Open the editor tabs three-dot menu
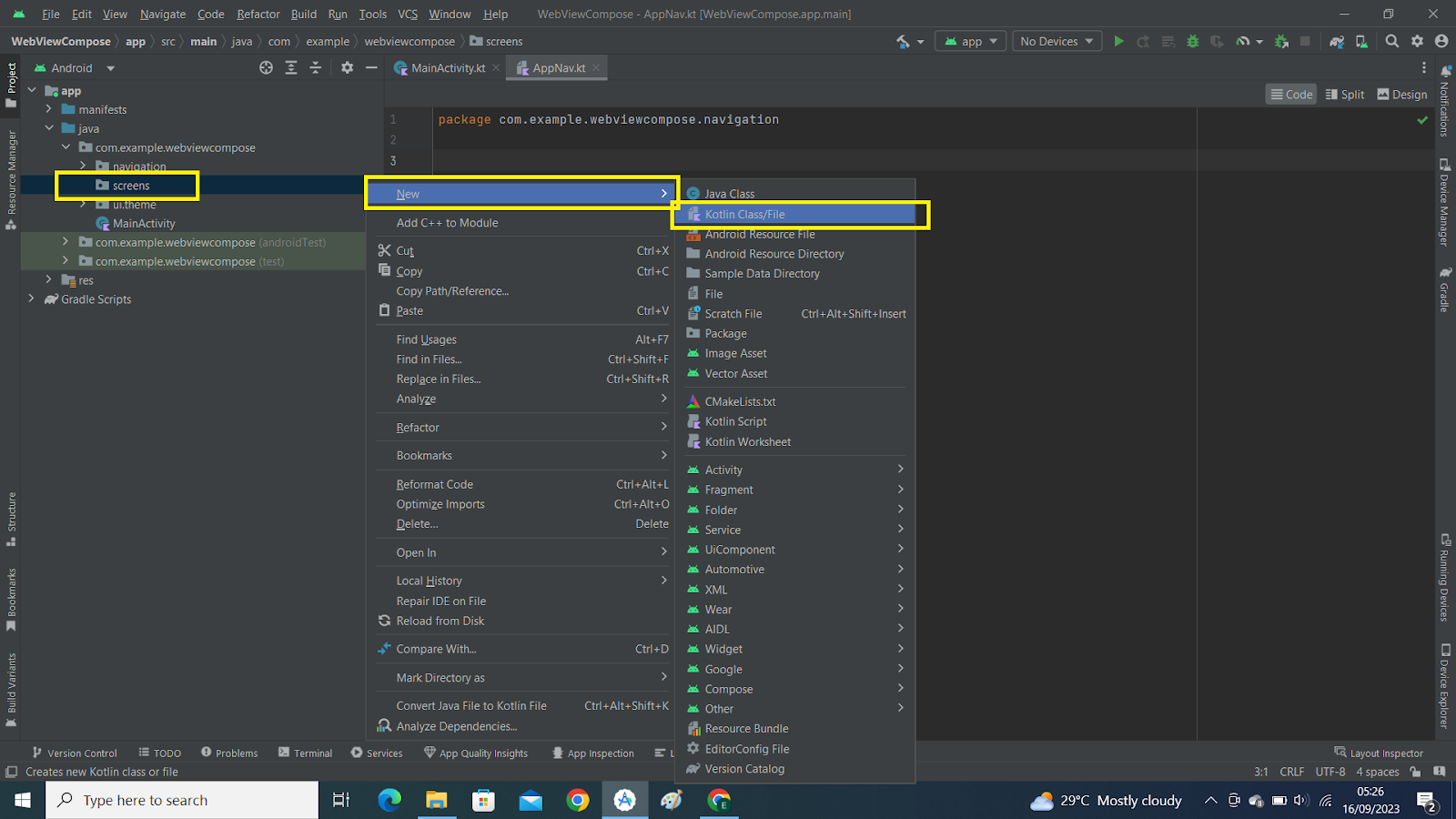The width and height of the screenshot is (1456, 819). pos(1424,67)
